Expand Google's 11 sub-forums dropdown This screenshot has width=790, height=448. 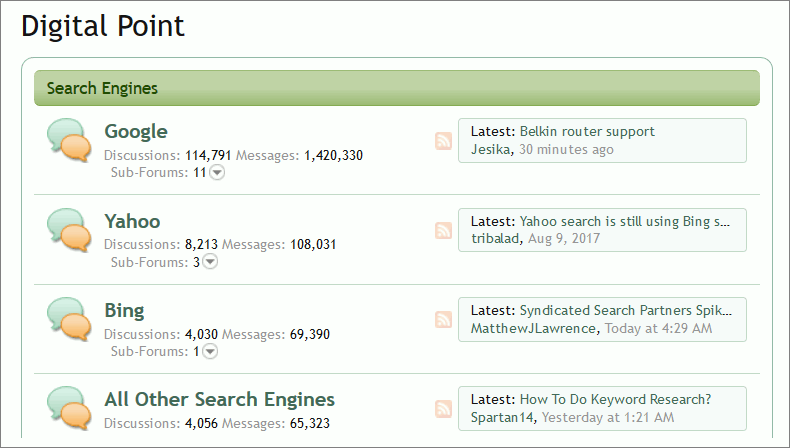(217, 172)
